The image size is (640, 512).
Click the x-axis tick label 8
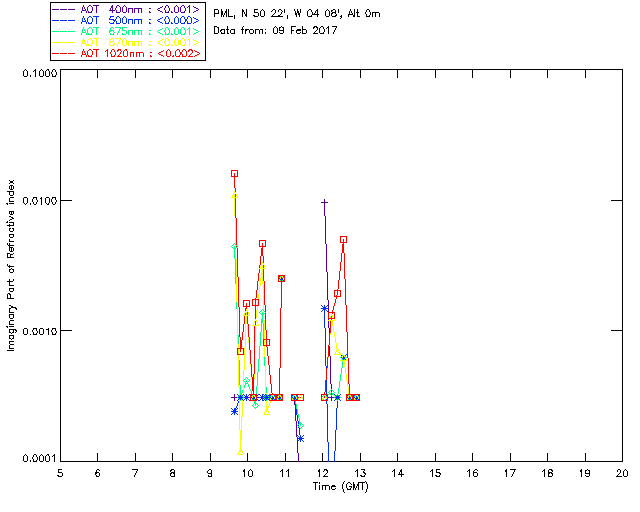coord(173,473)
